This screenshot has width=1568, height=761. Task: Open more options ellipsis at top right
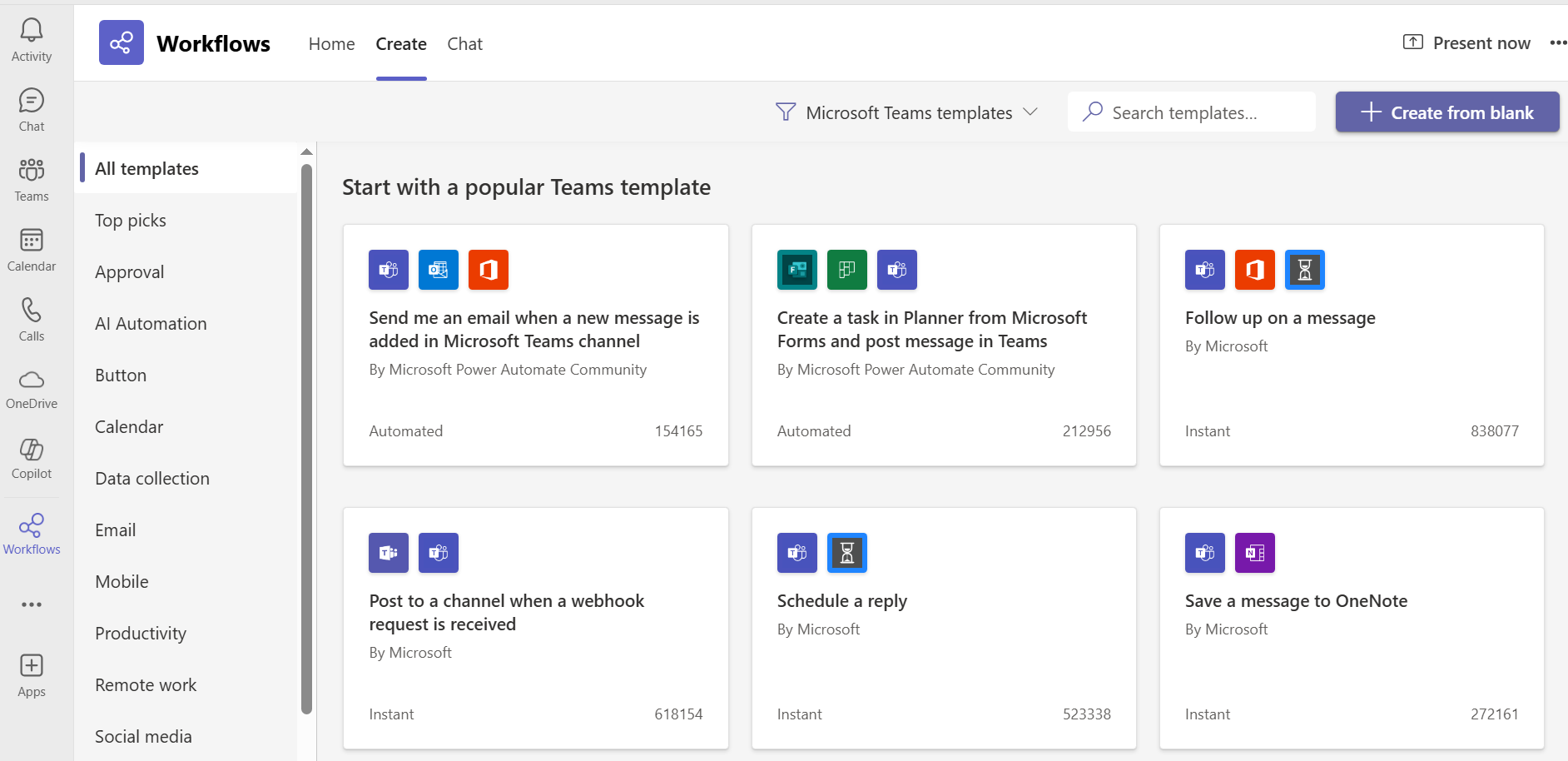[1558, 42]
